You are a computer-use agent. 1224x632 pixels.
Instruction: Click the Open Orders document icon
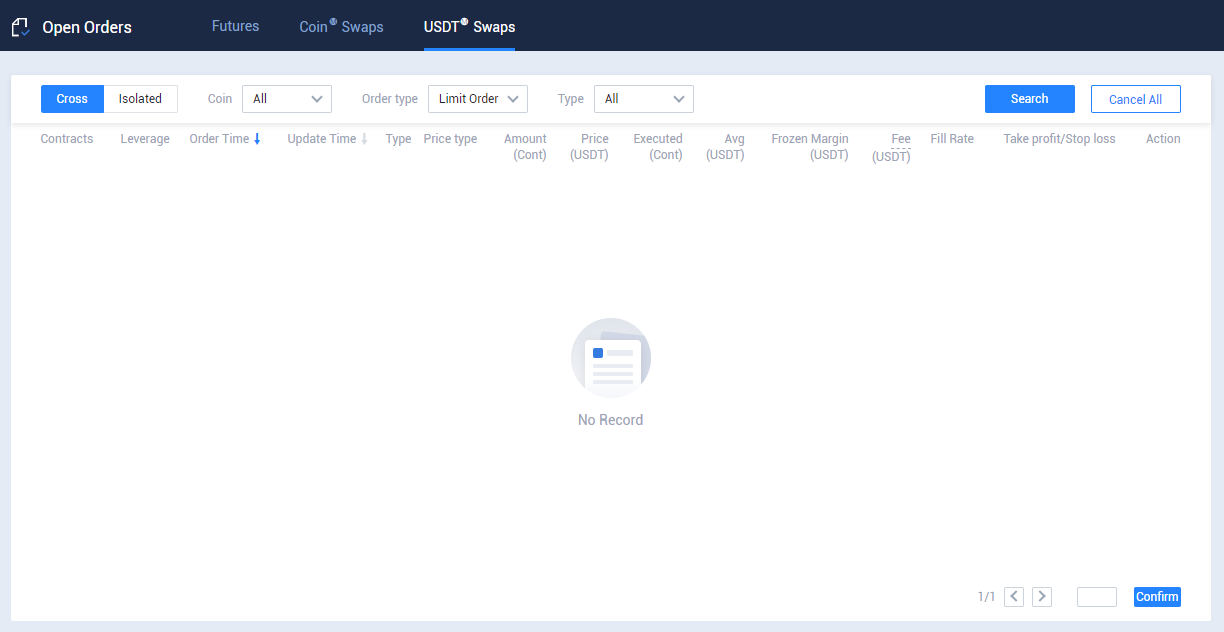[20, 28]
